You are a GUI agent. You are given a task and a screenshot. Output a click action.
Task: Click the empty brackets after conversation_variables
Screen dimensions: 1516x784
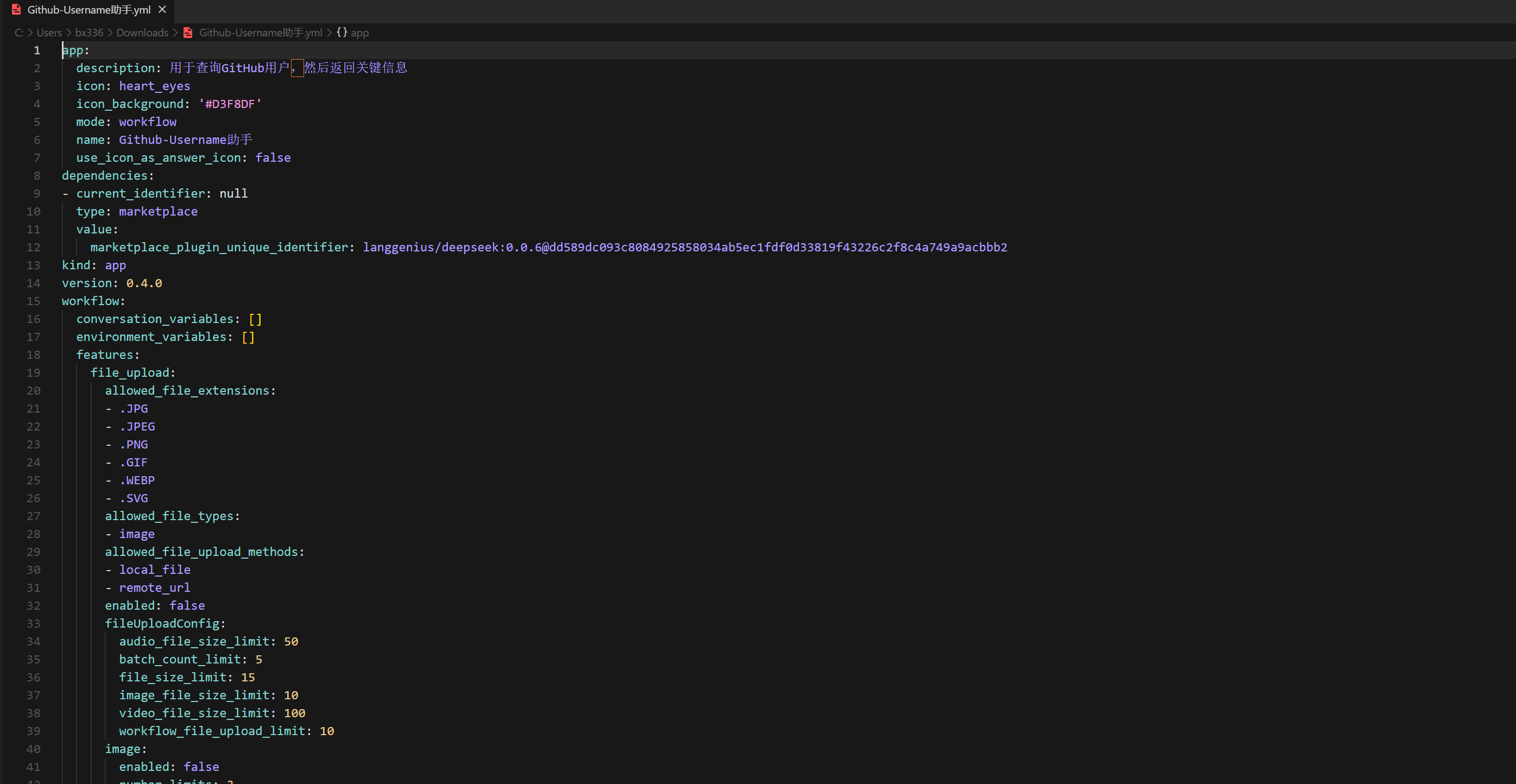pyautogui.click(x=255, y=319)
